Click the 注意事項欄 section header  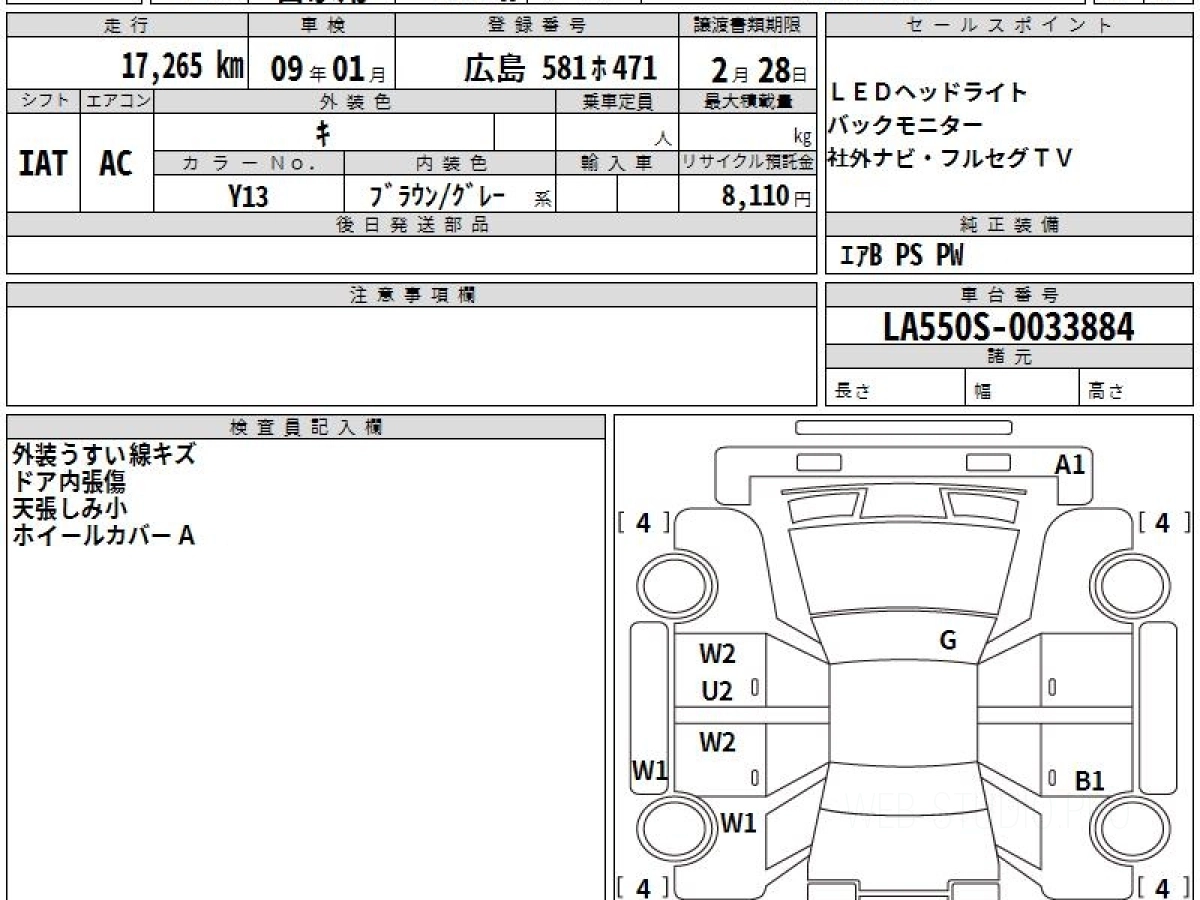pyautogui.click(x=412, y=295)
